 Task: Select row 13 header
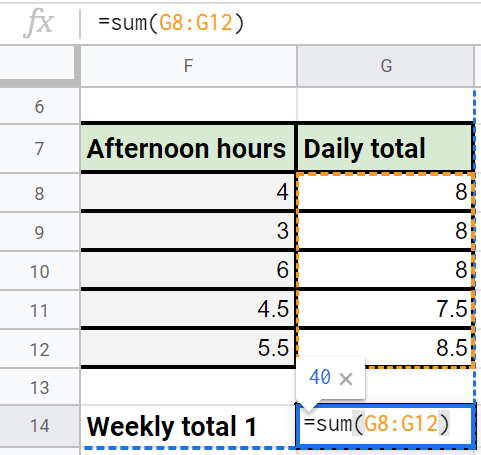(40, 387)
